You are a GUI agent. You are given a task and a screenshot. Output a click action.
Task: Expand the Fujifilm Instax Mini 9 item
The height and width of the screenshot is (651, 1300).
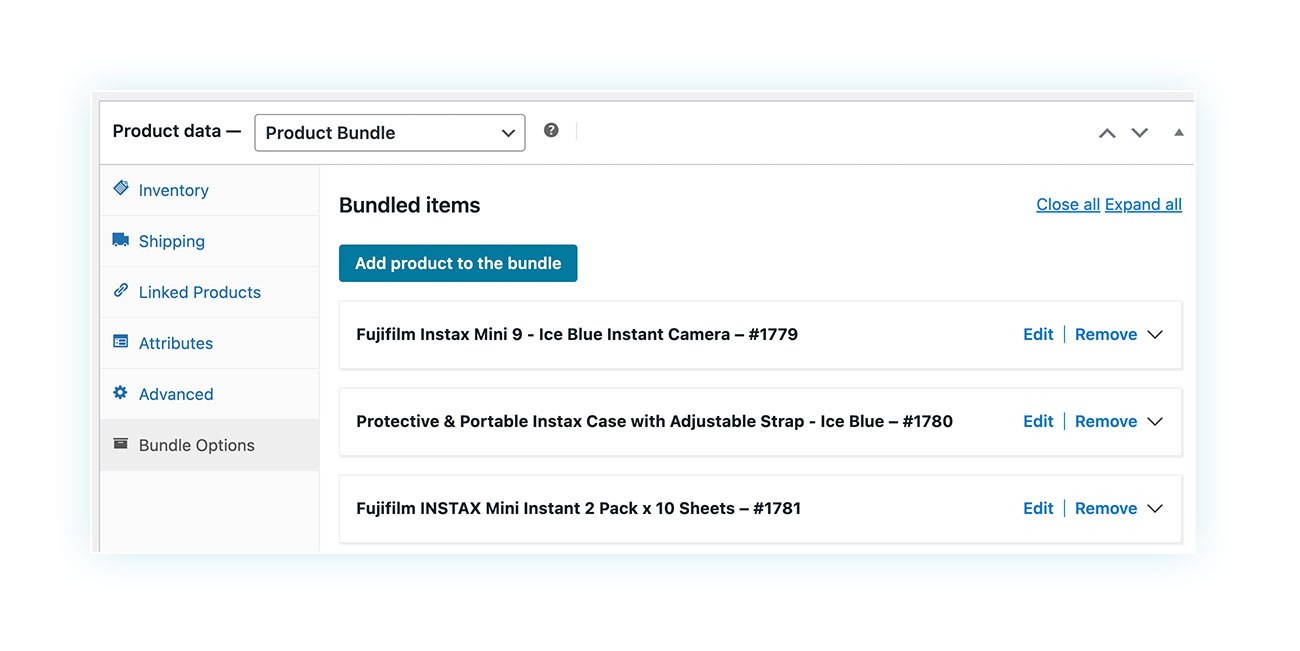(1155, 335)
